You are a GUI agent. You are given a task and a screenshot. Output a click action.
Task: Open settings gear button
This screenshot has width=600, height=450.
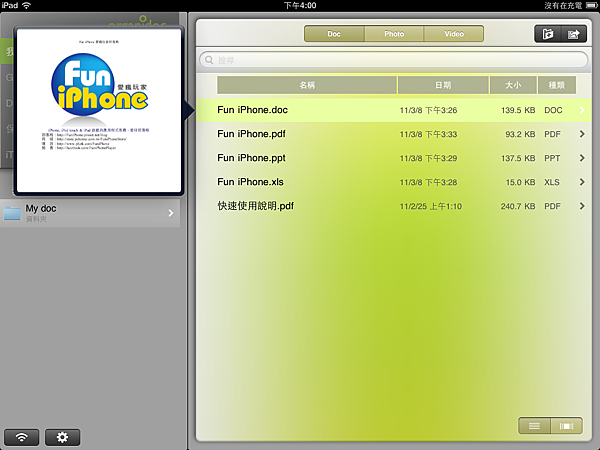coord(62,437)
